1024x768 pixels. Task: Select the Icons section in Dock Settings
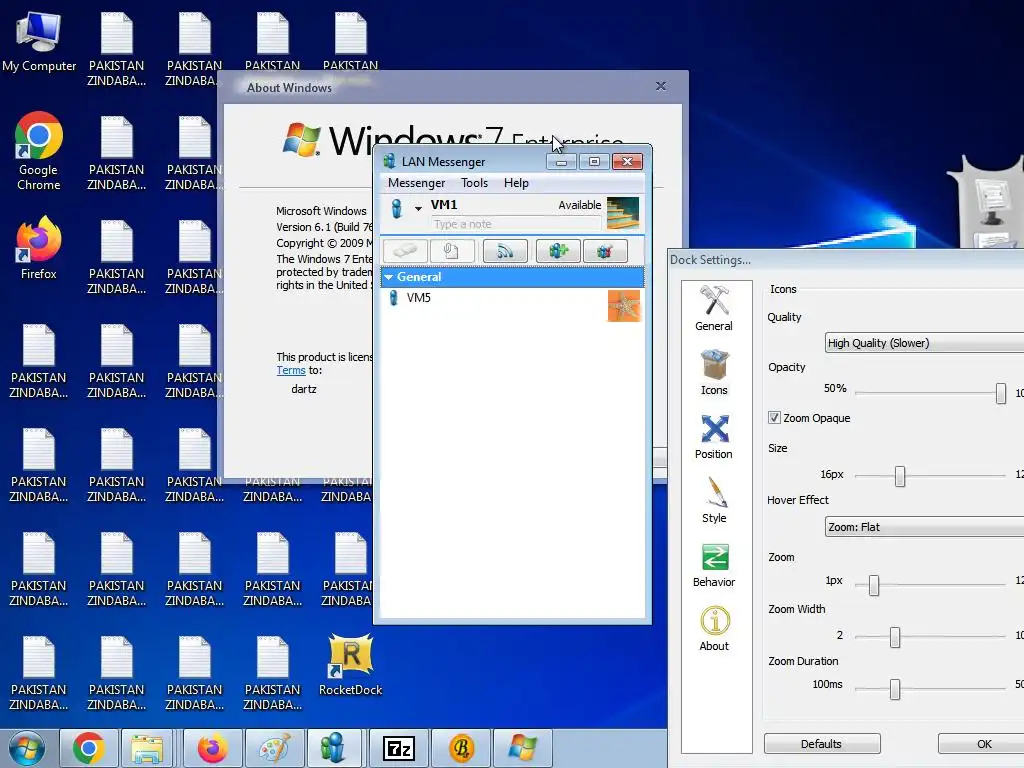(714, 372)
